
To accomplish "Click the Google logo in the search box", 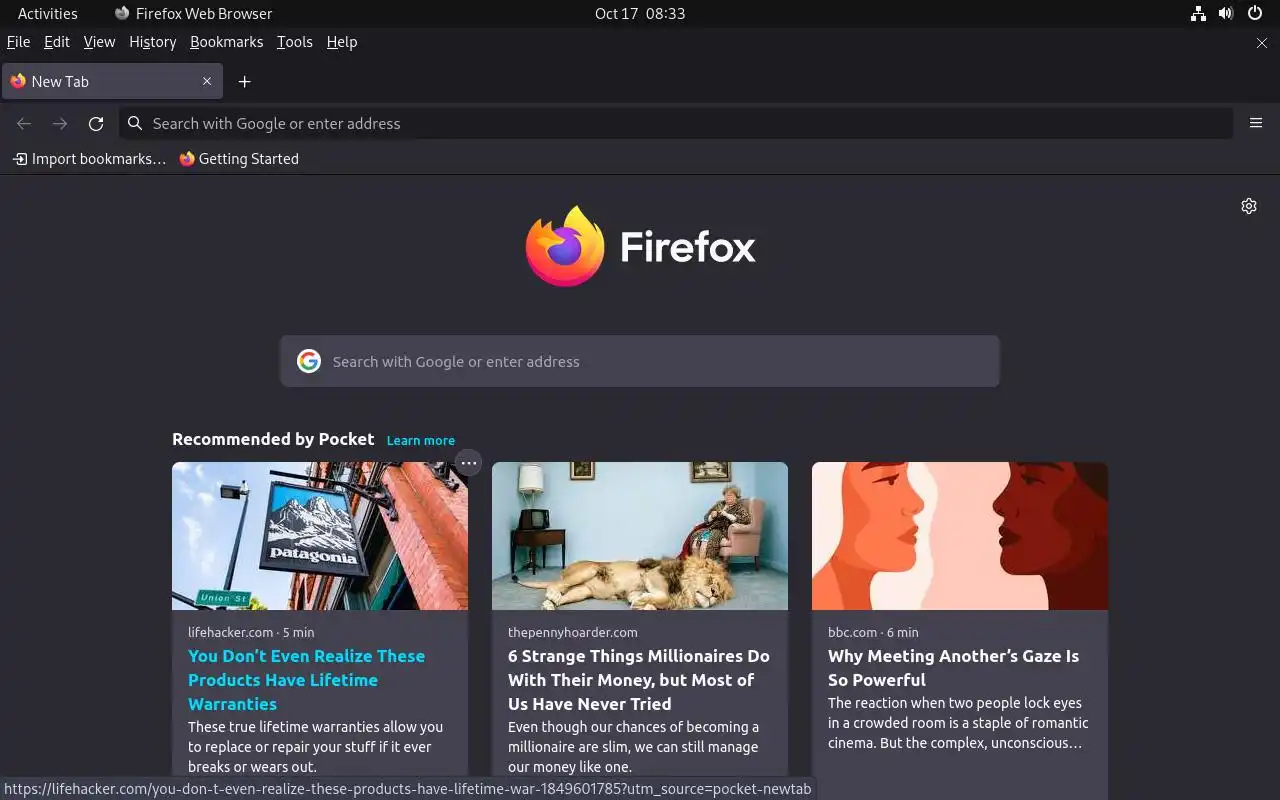I will [x=309, y=361].
